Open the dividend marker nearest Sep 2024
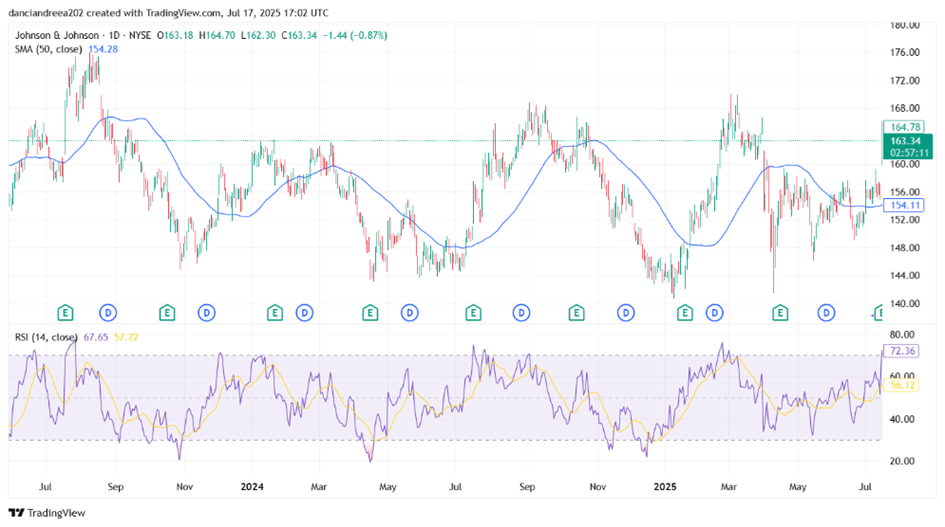This screenshot has width=945, height=527. [521, 313]
